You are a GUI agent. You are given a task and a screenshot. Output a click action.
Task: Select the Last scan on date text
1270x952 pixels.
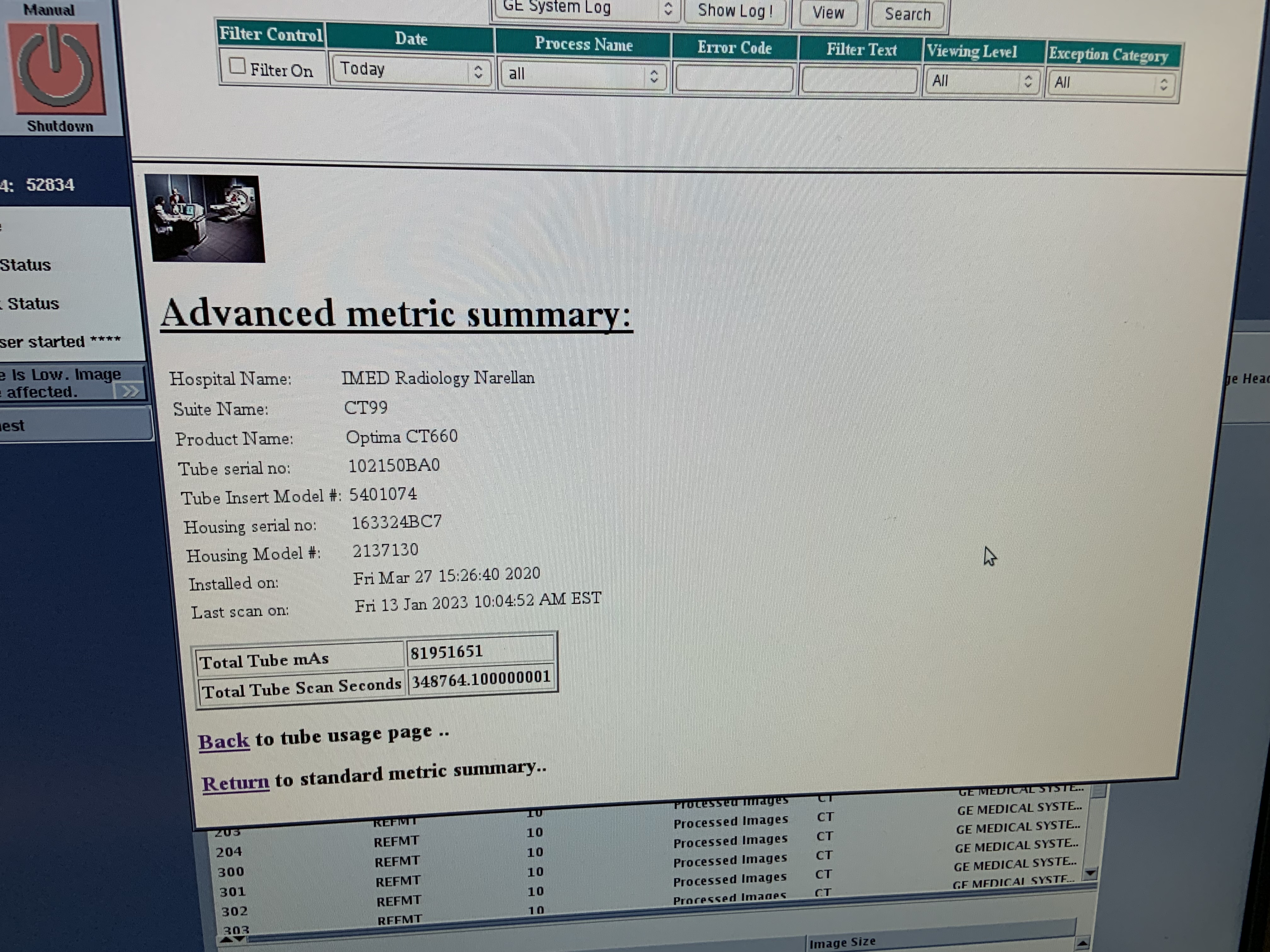point(478,602)
